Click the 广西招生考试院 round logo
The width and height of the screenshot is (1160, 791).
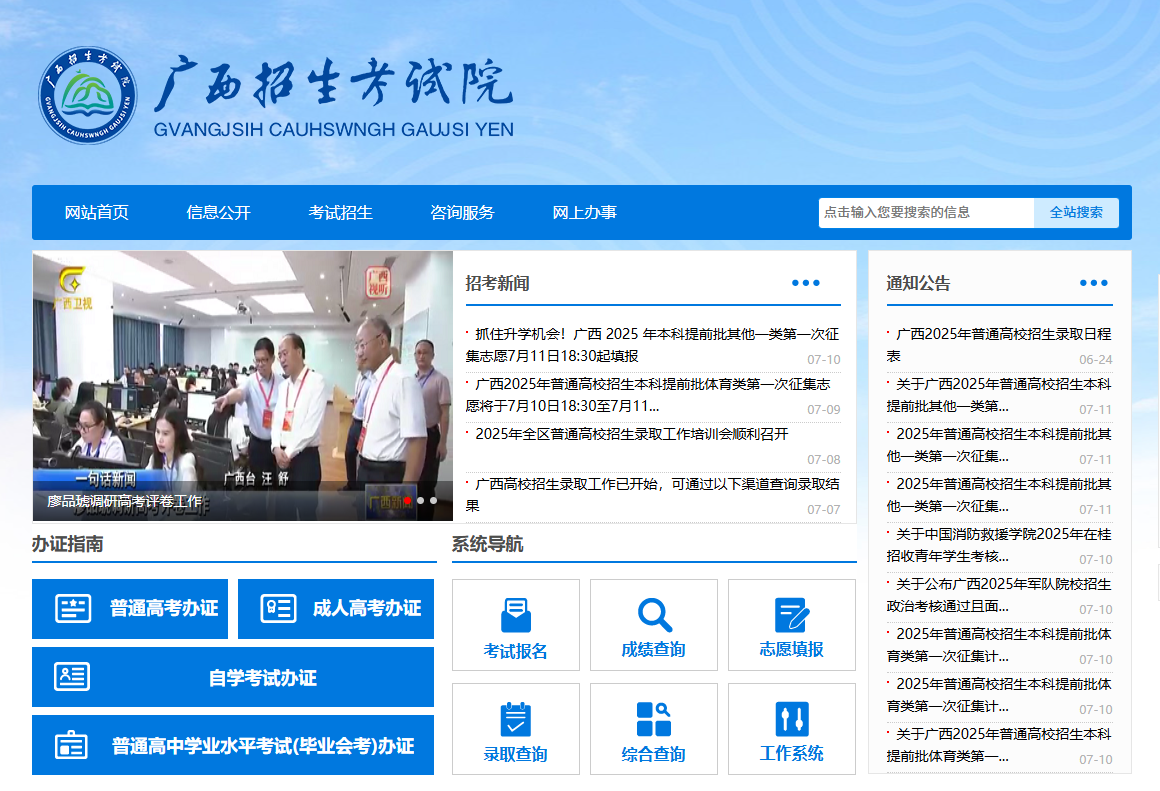click(86, 97)
